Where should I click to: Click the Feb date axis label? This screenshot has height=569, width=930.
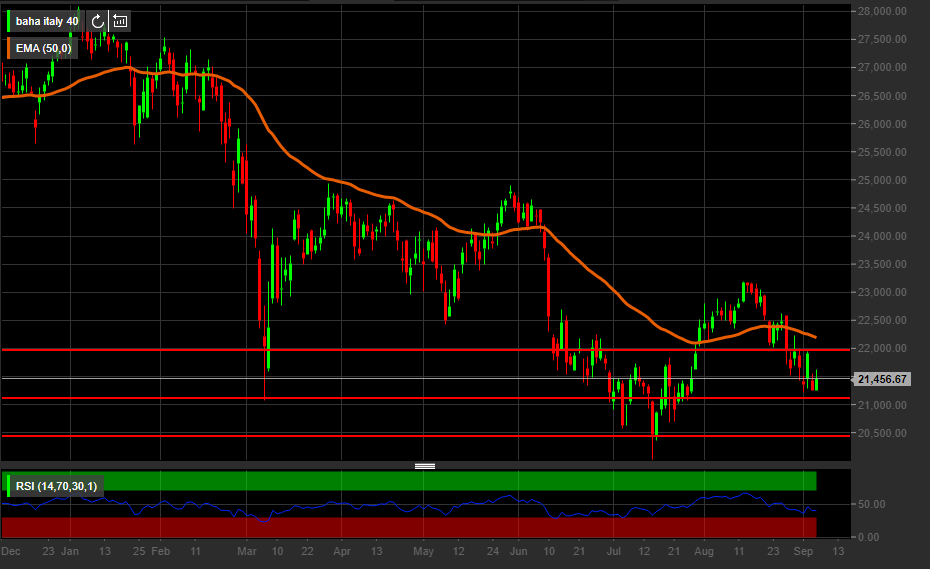160,551
